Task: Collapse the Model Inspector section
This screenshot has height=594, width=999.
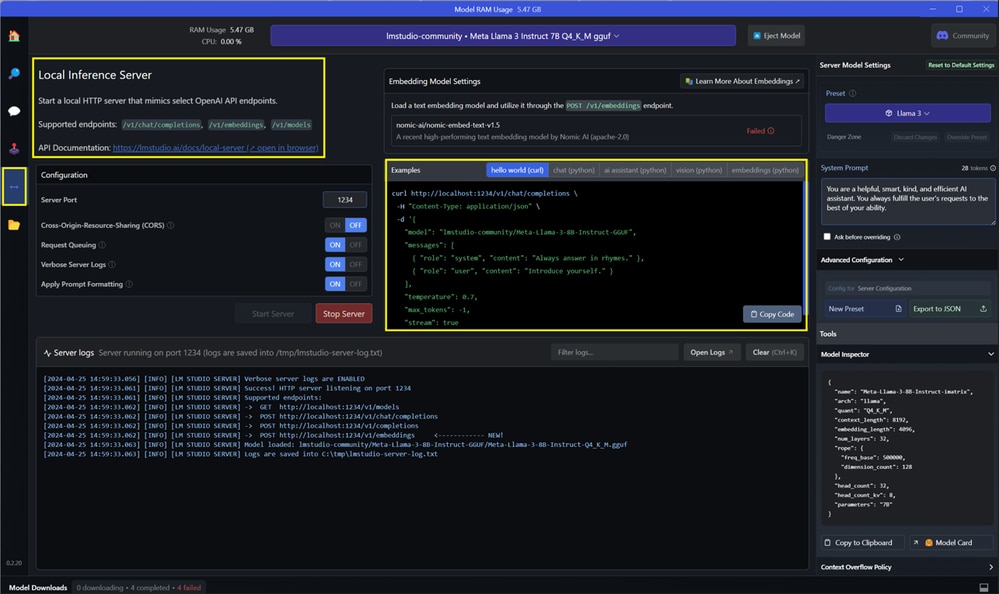Action: [x=990, y=354]
